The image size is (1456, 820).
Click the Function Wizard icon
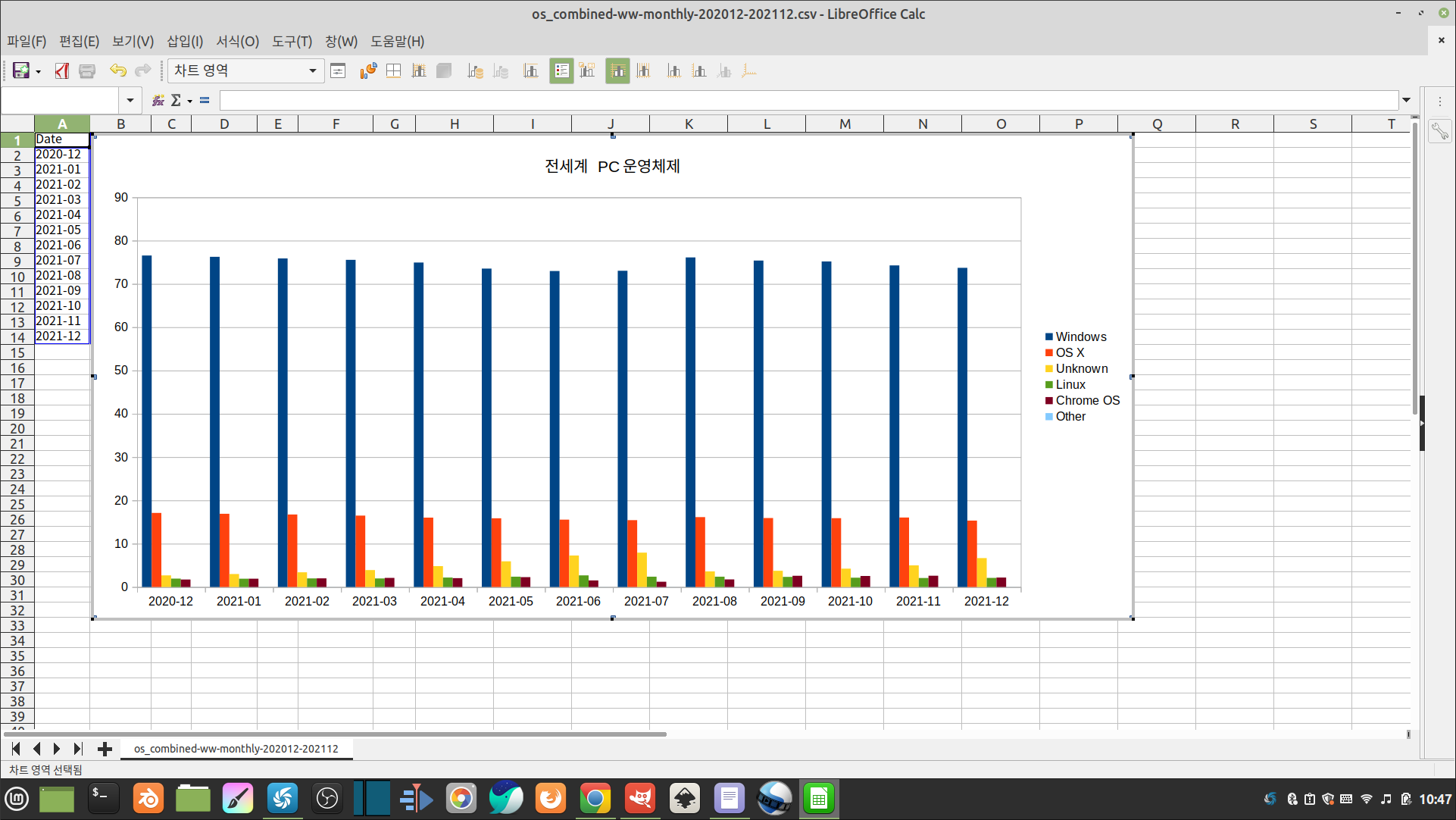(x=158, y=100)
